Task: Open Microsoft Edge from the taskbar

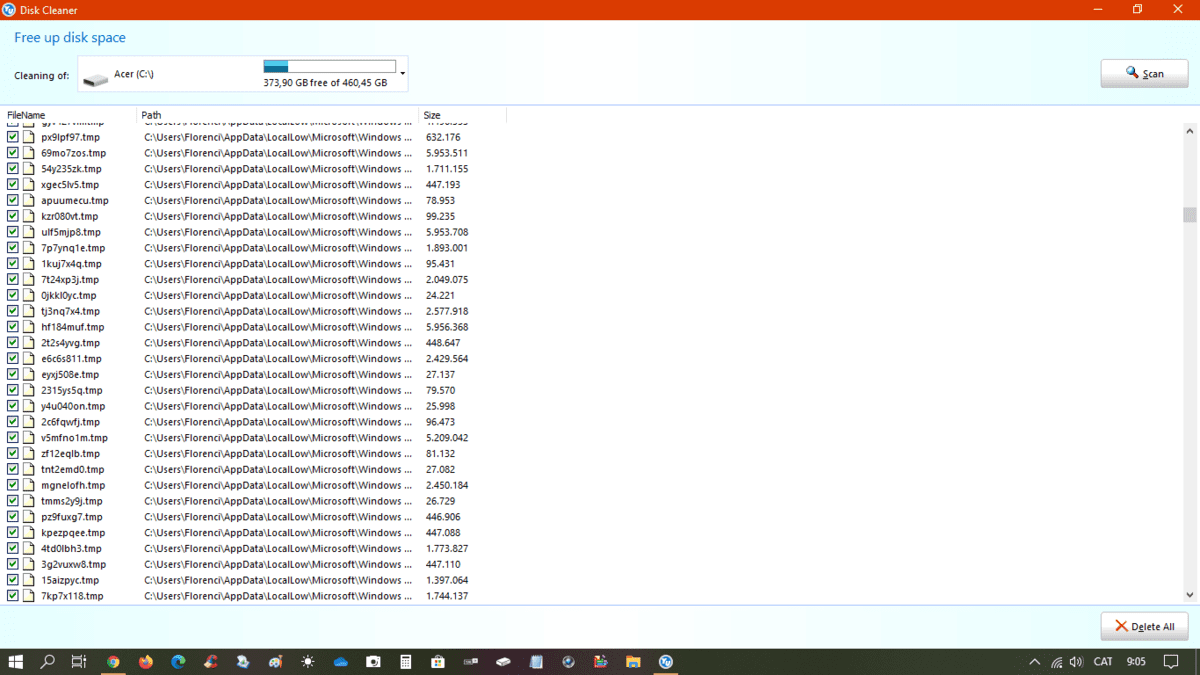Action: pyautogui.click(x=178, y=662)
